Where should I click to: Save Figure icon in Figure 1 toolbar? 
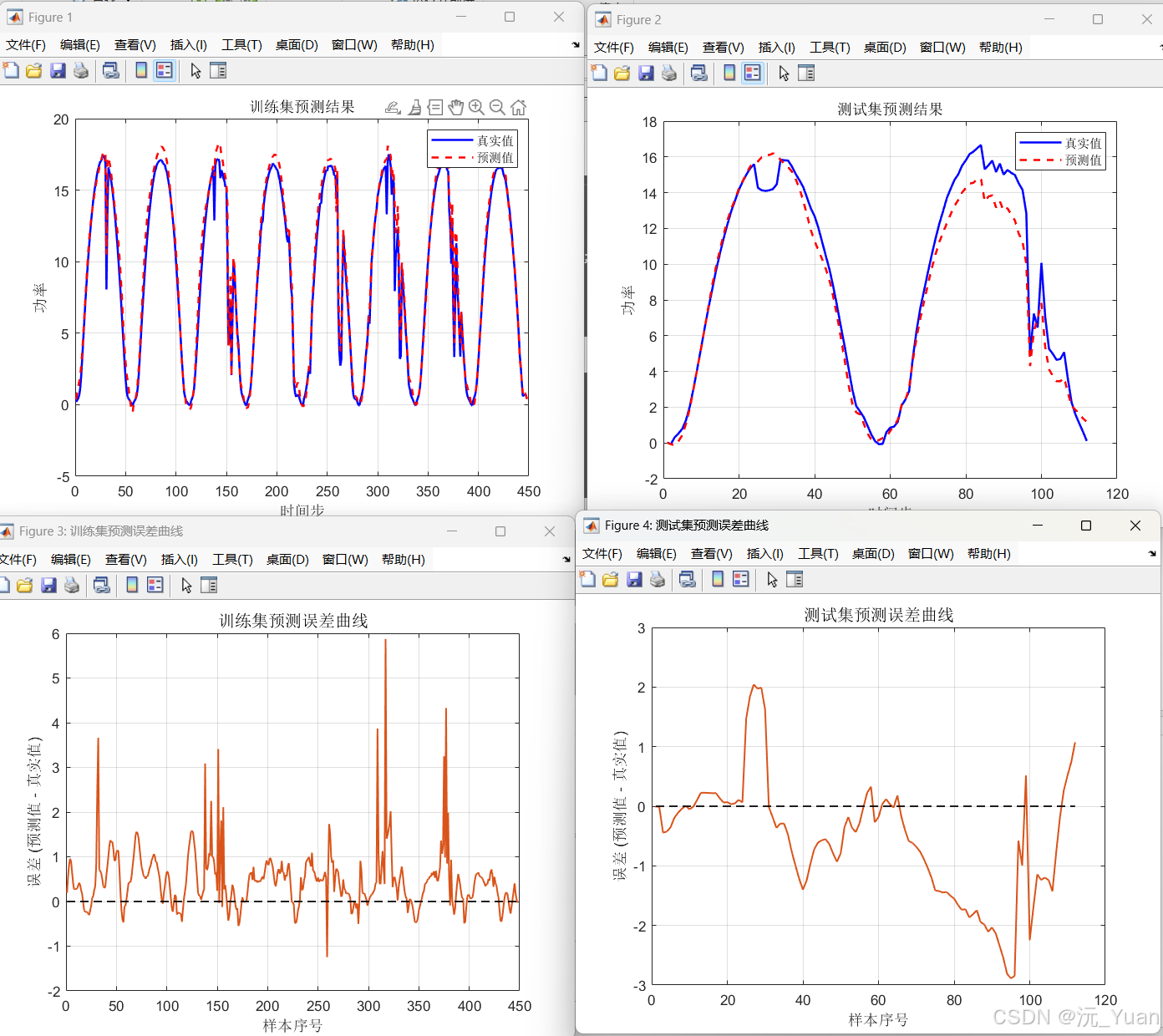58,71
